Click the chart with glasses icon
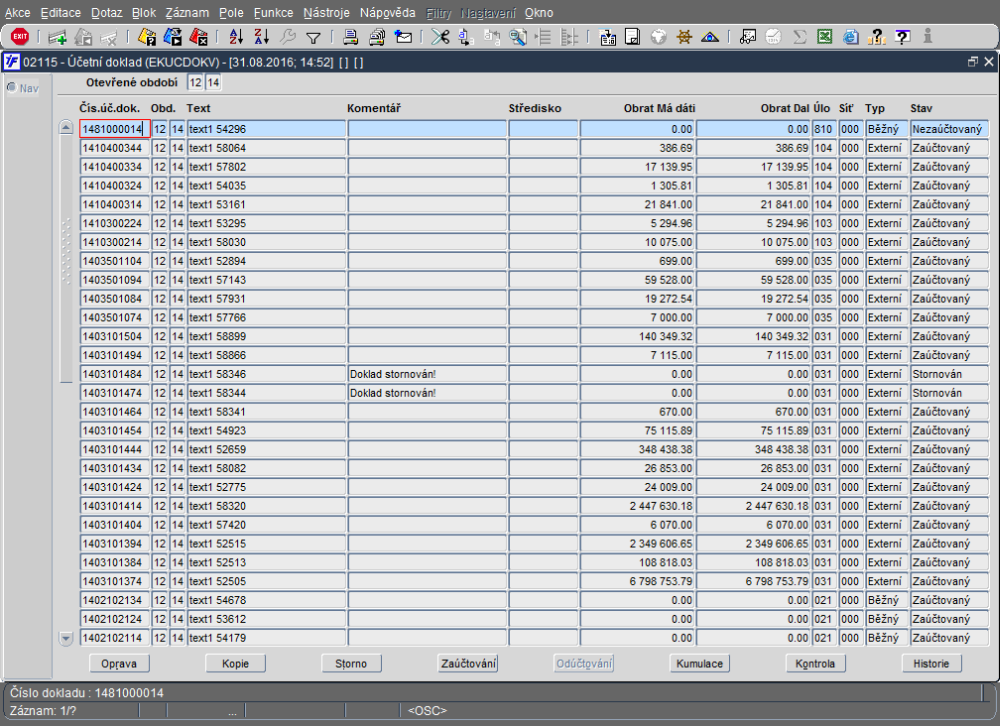Screen dimensions: 1000x726 [x=747, y=37]
